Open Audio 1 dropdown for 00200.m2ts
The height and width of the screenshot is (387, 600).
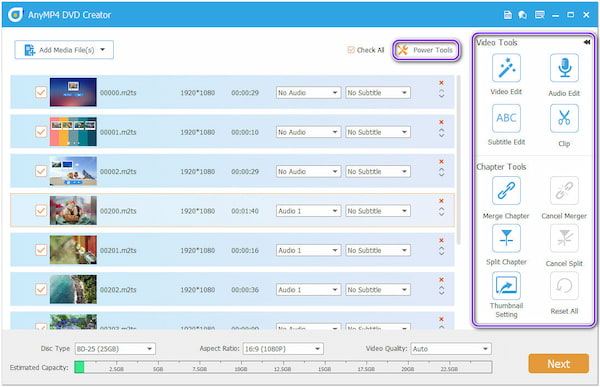point(308,211)
